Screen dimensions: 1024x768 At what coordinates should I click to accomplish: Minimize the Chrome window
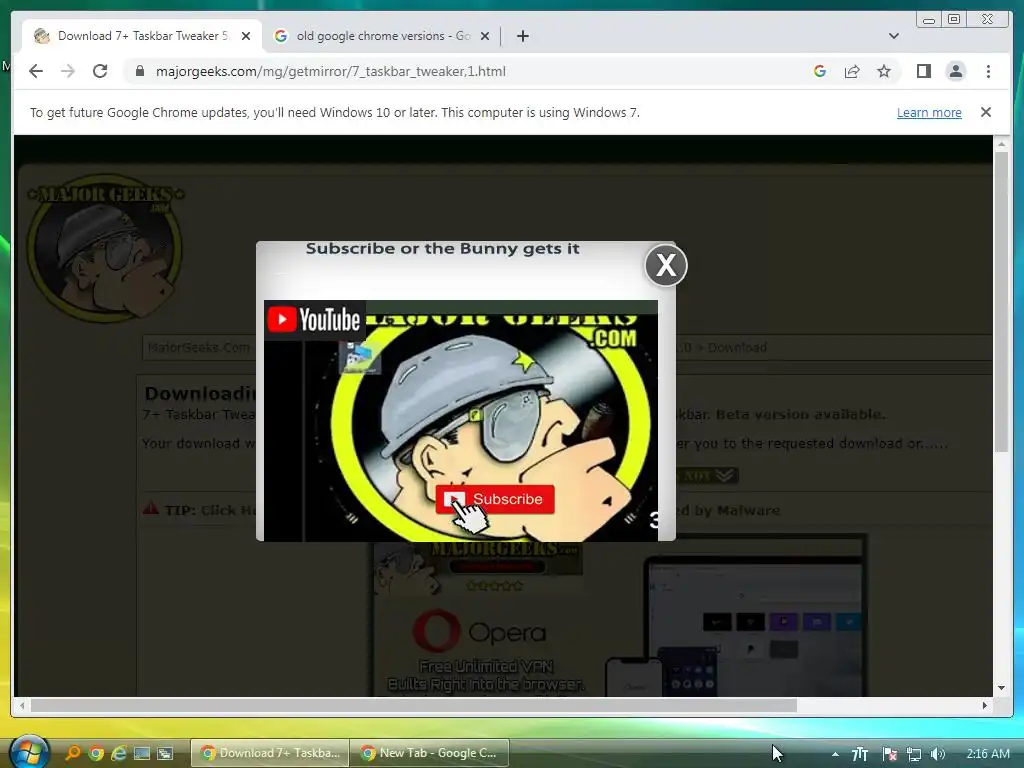[x=929, y=20]
